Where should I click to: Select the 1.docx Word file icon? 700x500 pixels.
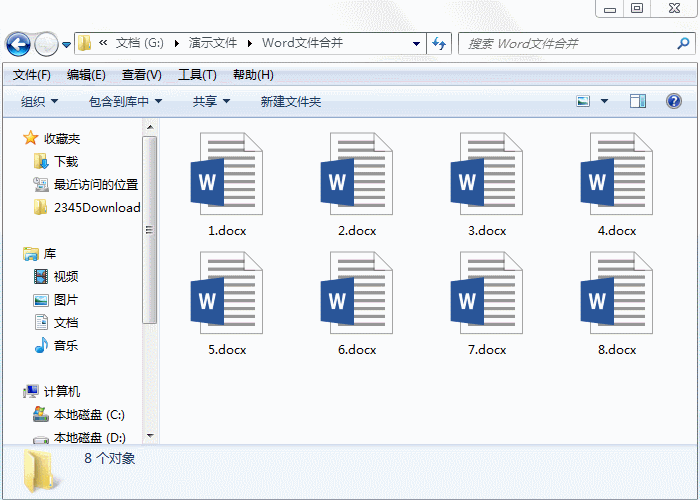click(x=227, y=174)
